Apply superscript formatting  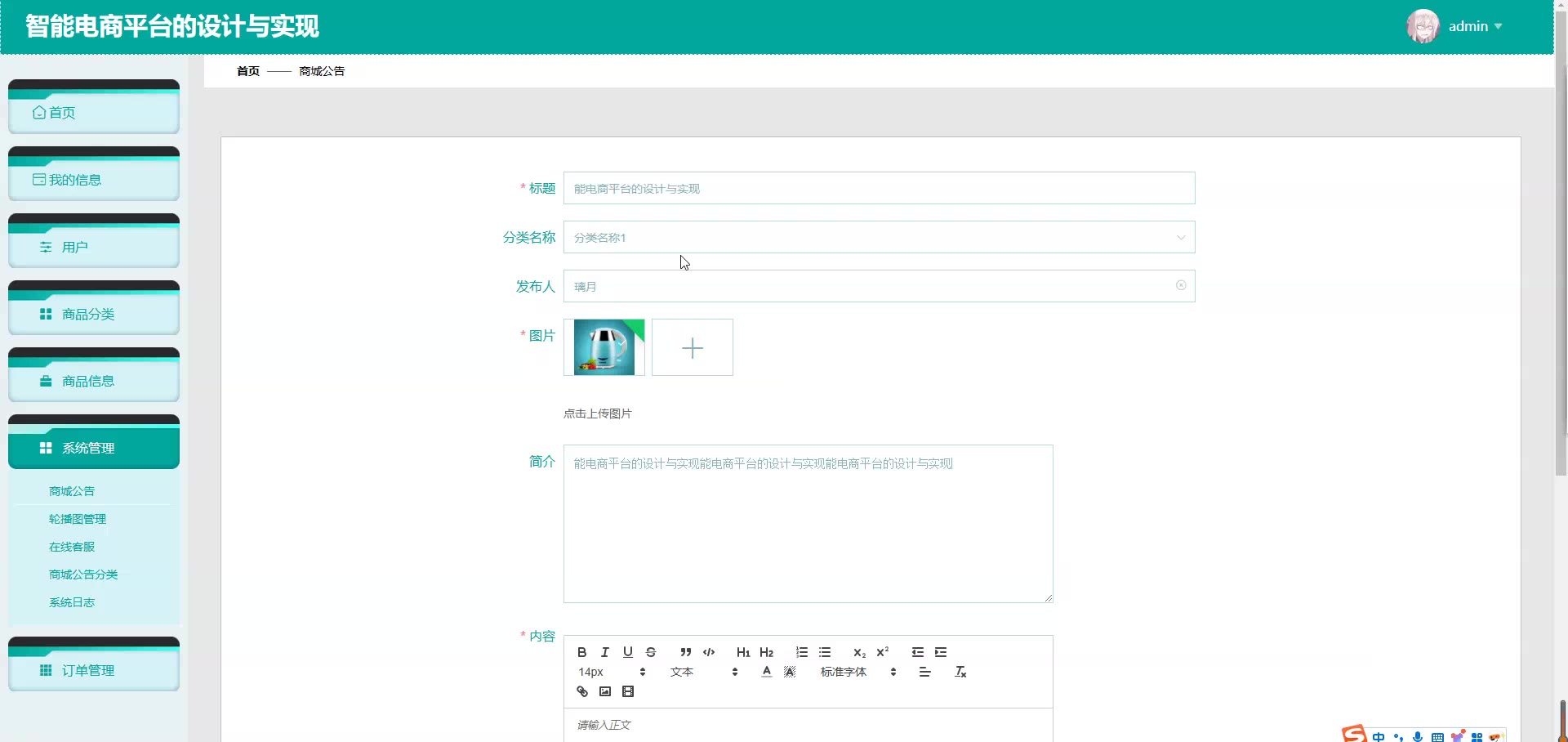point(882,652)
